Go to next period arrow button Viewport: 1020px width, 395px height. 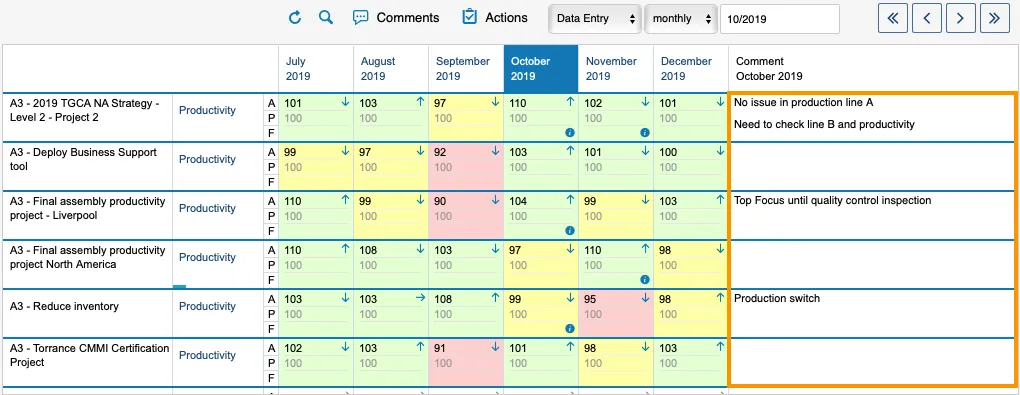pyautogui.click(x=960, y=18)
